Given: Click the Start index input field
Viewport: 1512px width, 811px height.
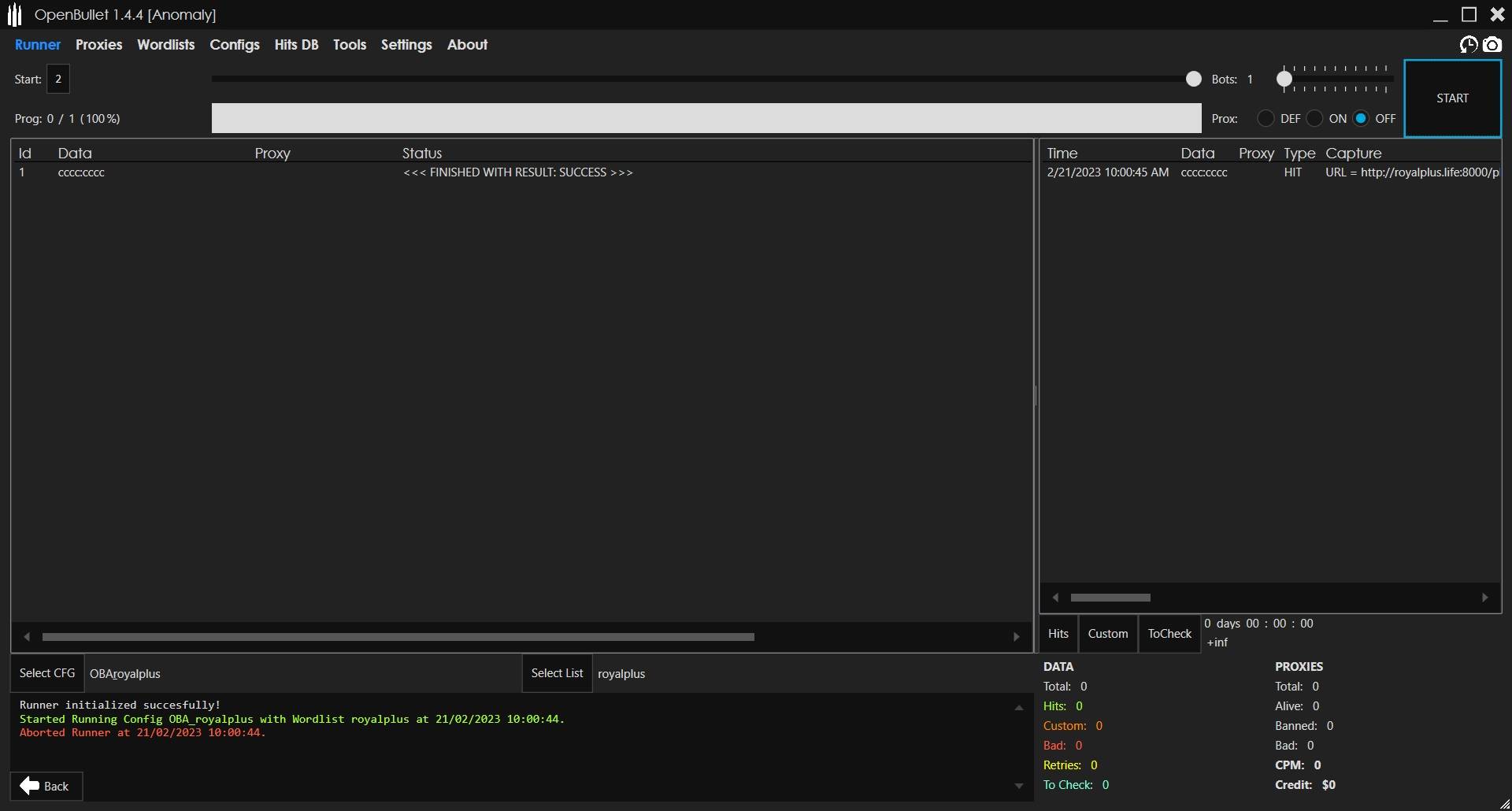Looking at the screenshot, I should click(58, 79).
